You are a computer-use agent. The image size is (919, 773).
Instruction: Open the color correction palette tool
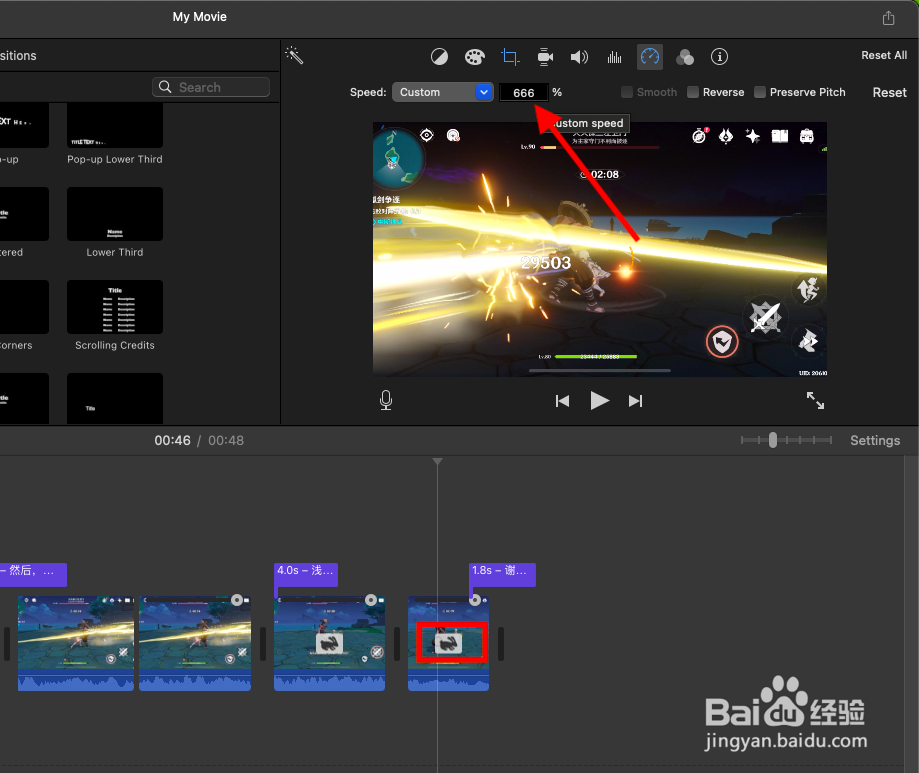(x=475, y=57)
